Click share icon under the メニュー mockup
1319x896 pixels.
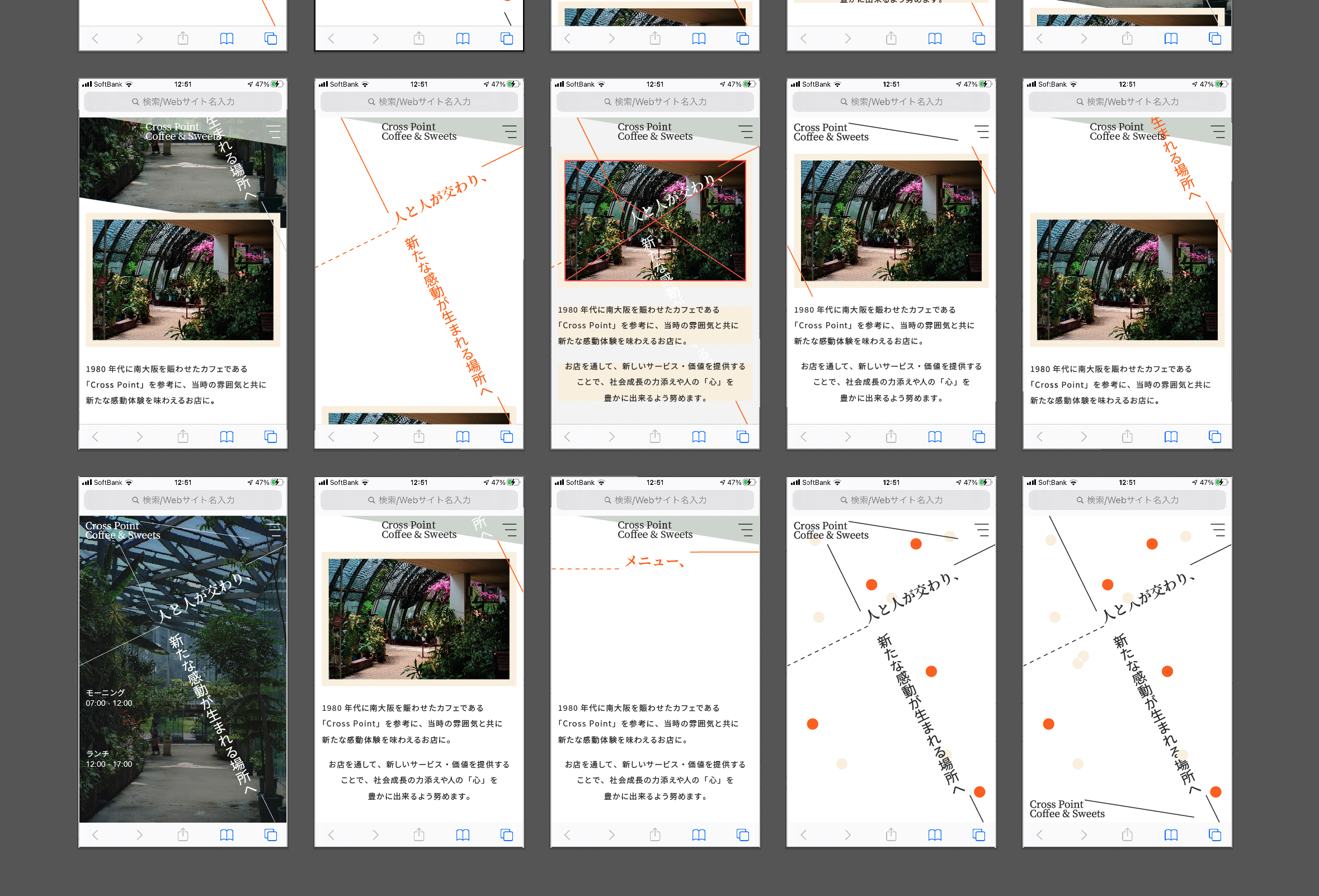[655, 834]
